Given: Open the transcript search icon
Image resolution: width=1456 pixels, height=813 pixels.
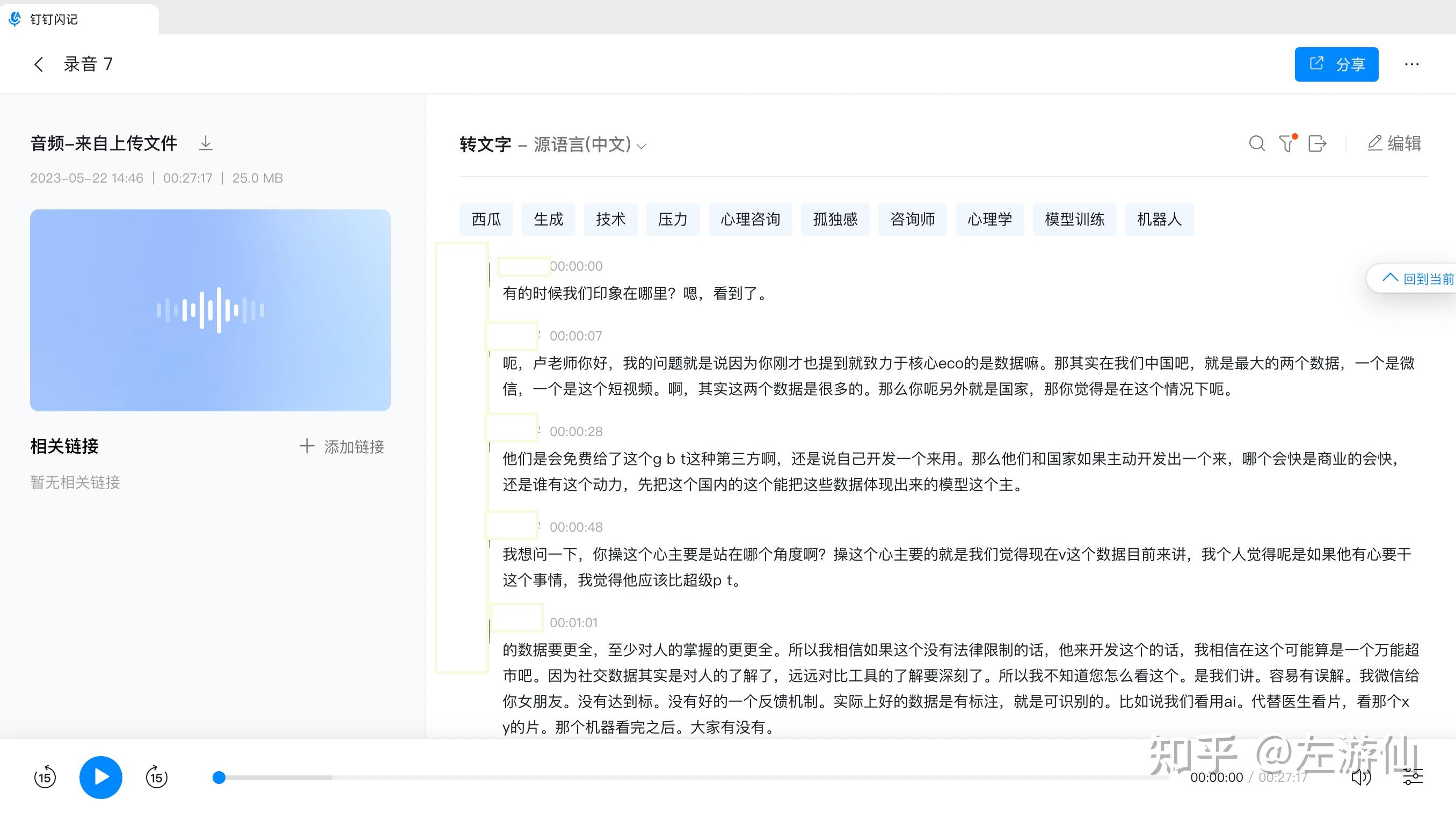Looking at the screenshot, I should click(x=1256, y=143).
